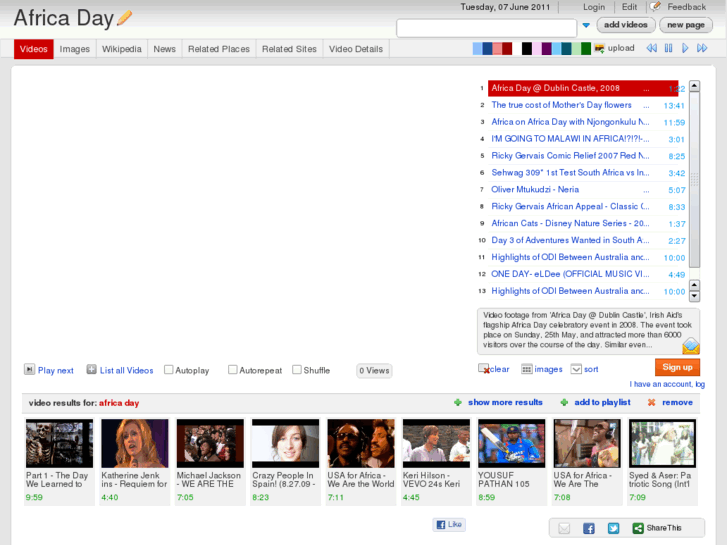The width and height of the screenshot is (727, 545).
Task: Click the upload image icon
Action: coord(599,48)
